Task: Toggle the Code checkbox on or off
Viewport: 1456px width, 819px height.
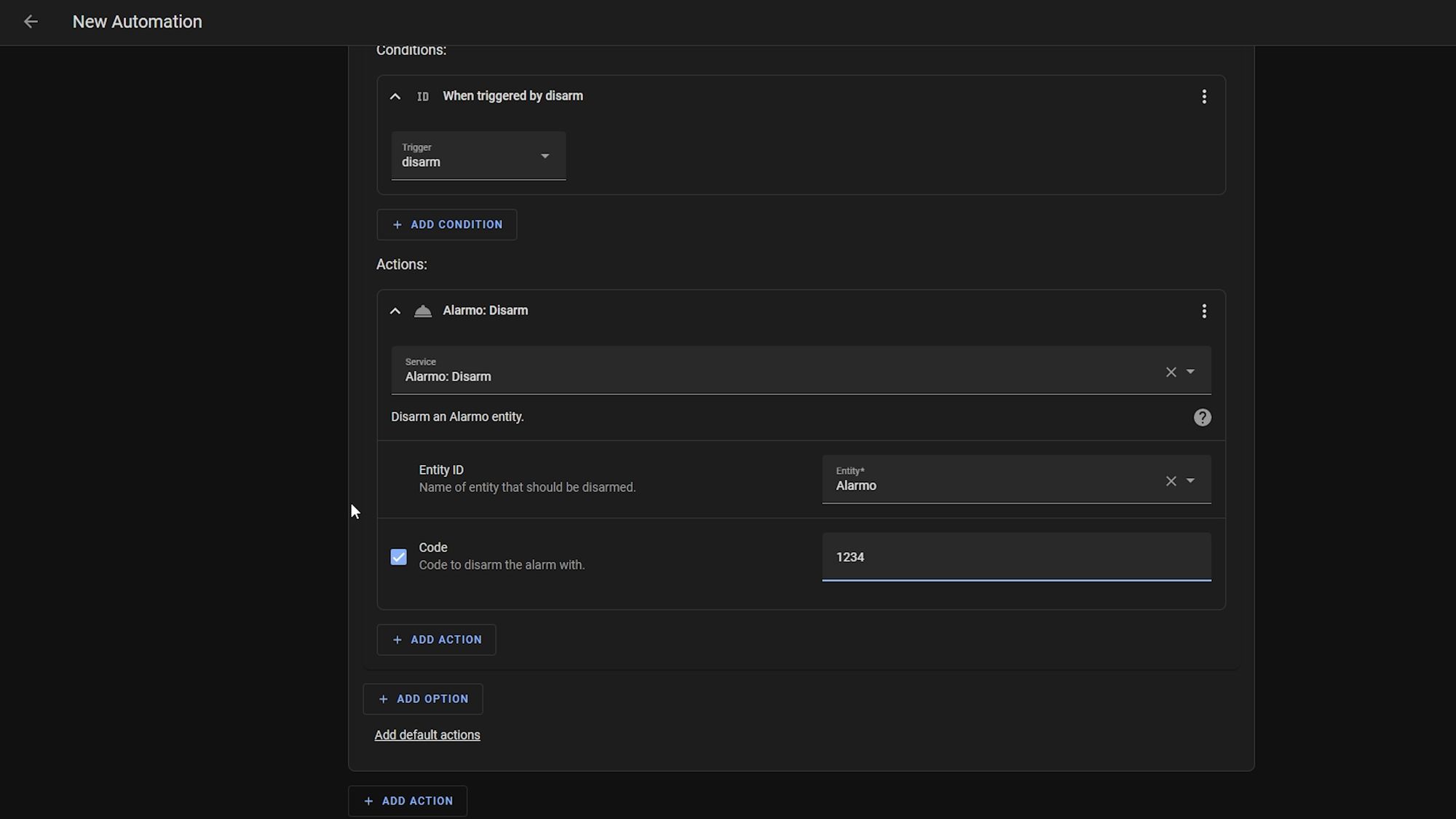Action: click(x=398, y=557)
